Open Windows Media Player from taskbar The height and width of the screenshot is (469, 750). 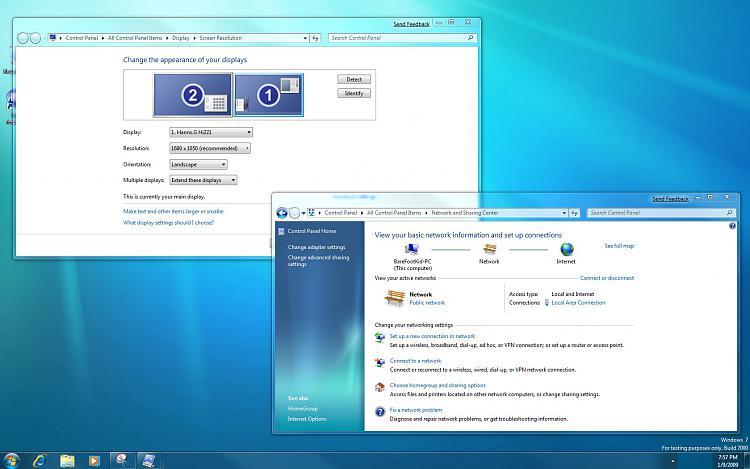[x=94, y=460]
